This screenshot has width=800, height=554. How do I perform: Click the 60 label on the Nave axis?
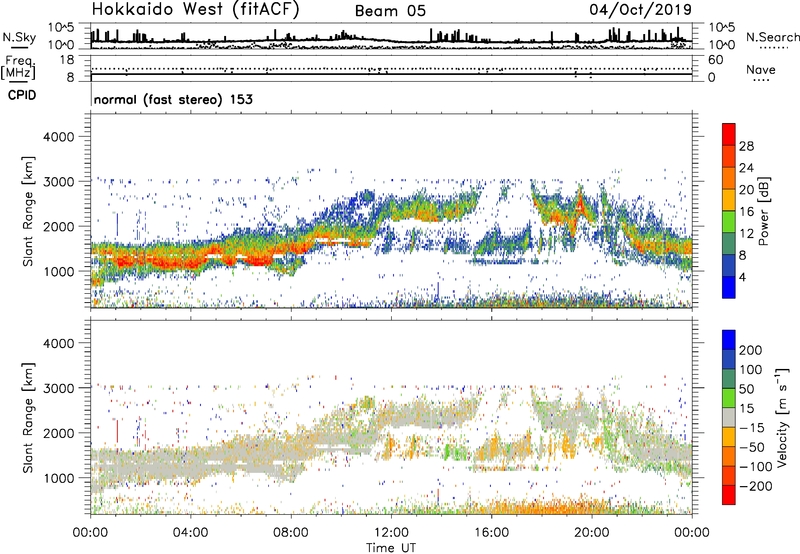715,60
